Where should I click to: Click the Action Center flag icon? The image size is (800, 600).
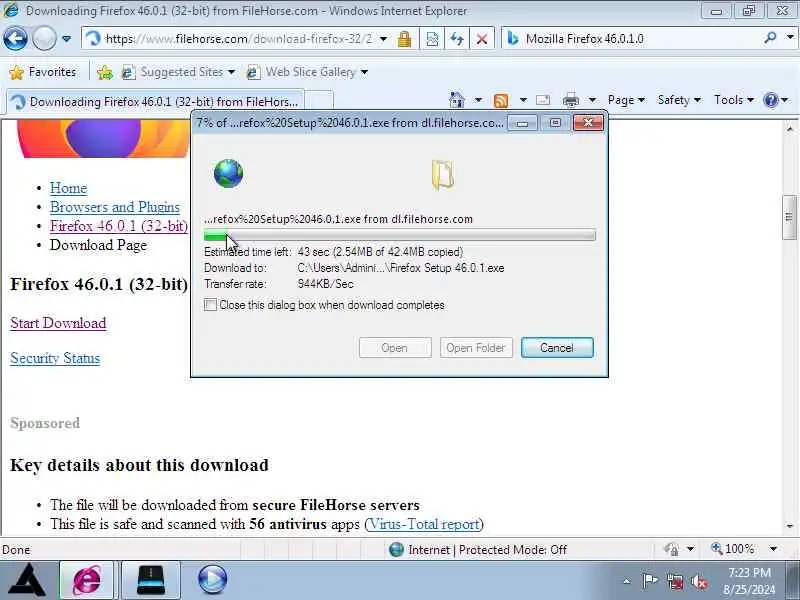click(649, 581)
